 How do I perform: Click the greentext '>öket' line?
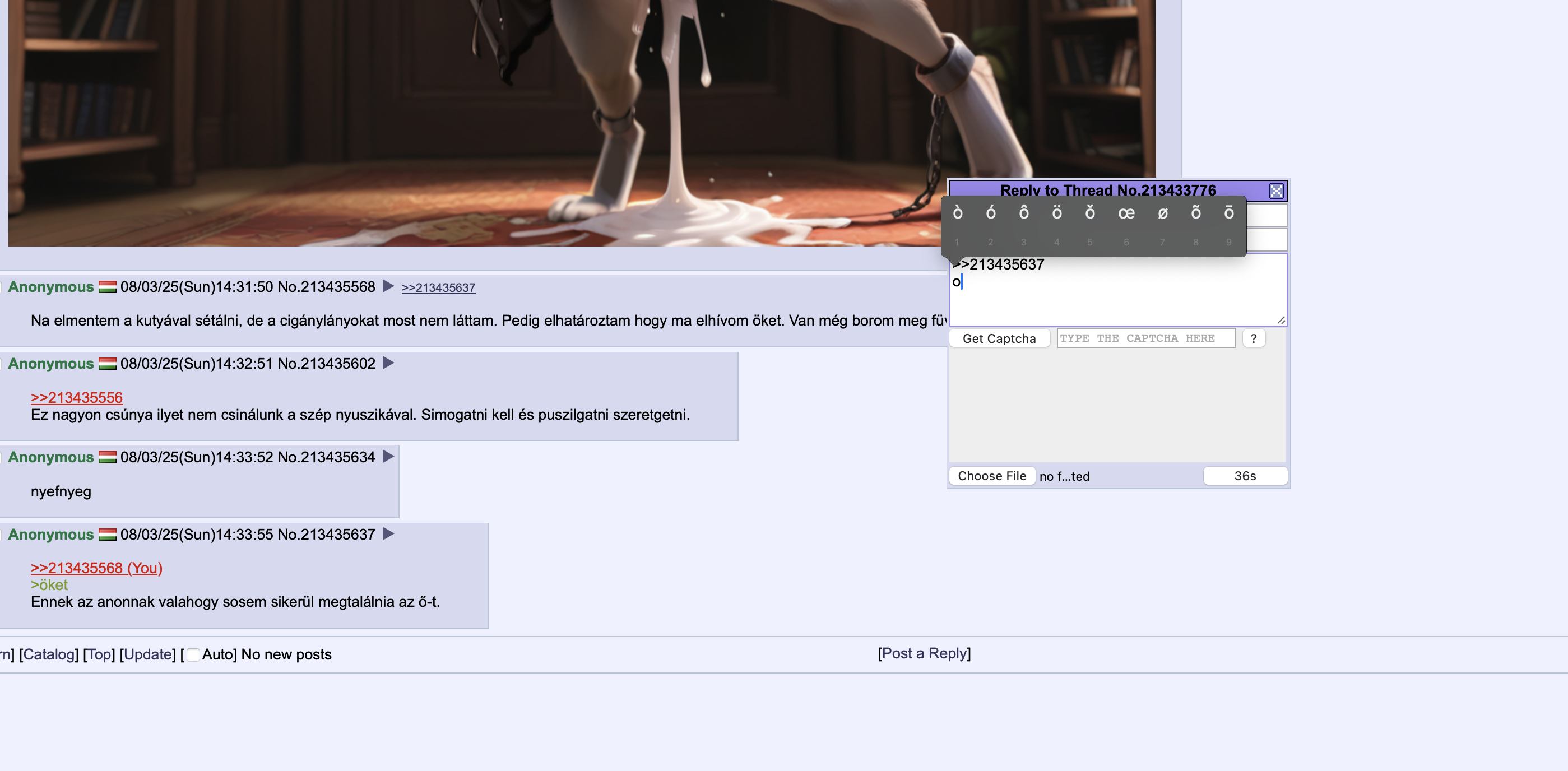click(x=49, y=585)
